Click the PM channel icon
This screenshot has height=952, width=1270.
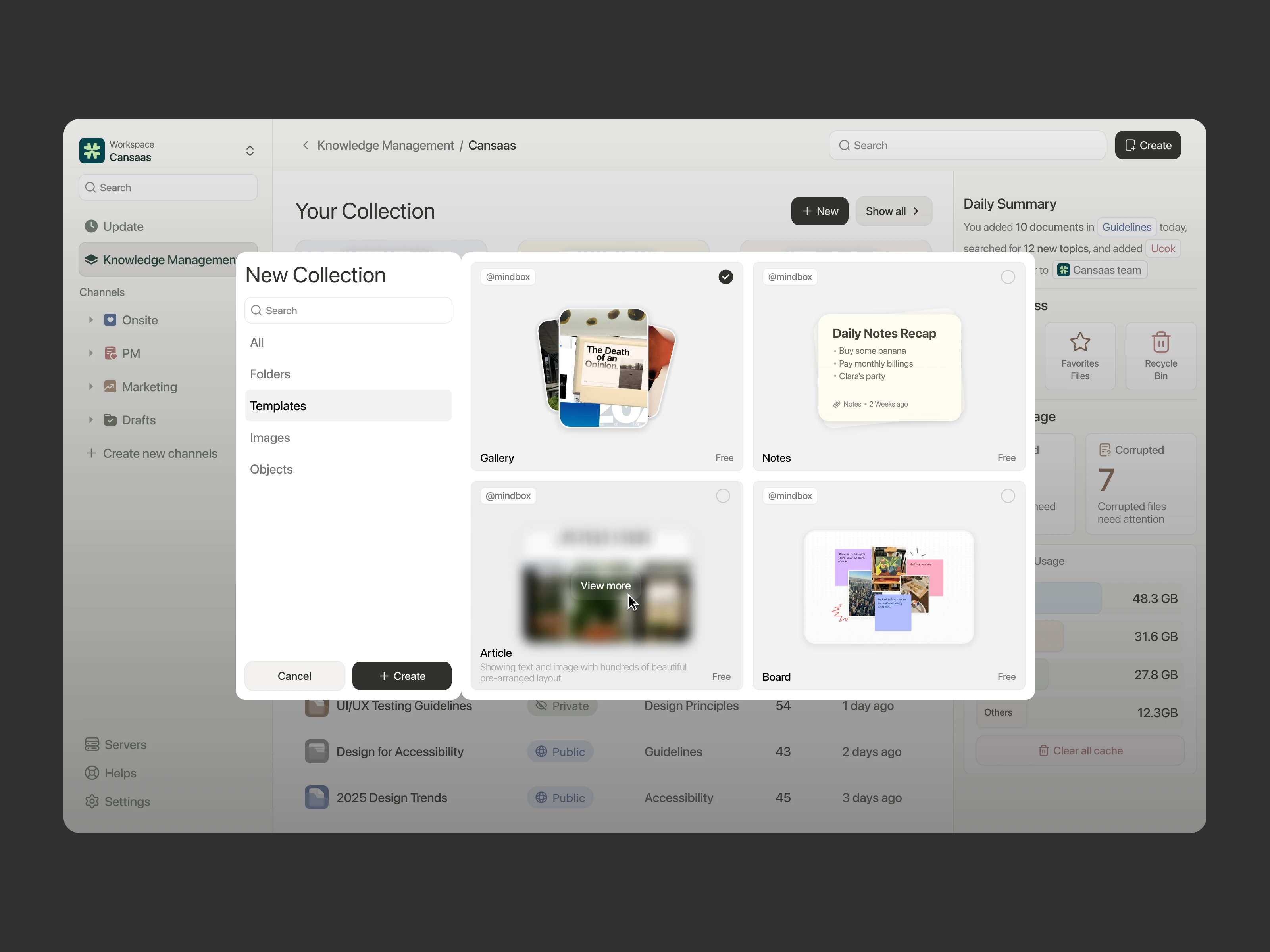tap(110, 353)
